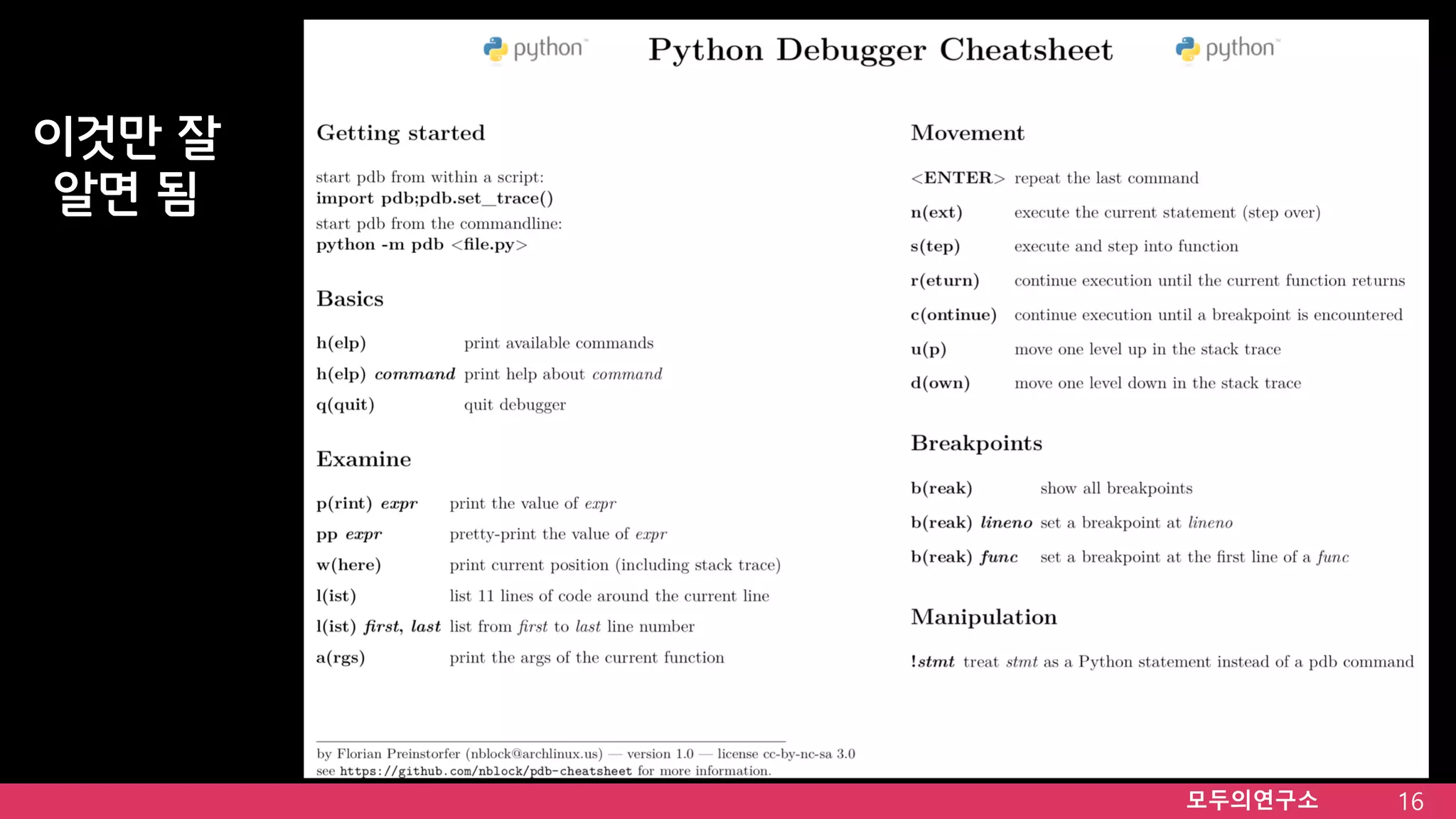1456x819 pixels.
Task: Click the <ENTER> command entry
Action: (x=958, y=178)
